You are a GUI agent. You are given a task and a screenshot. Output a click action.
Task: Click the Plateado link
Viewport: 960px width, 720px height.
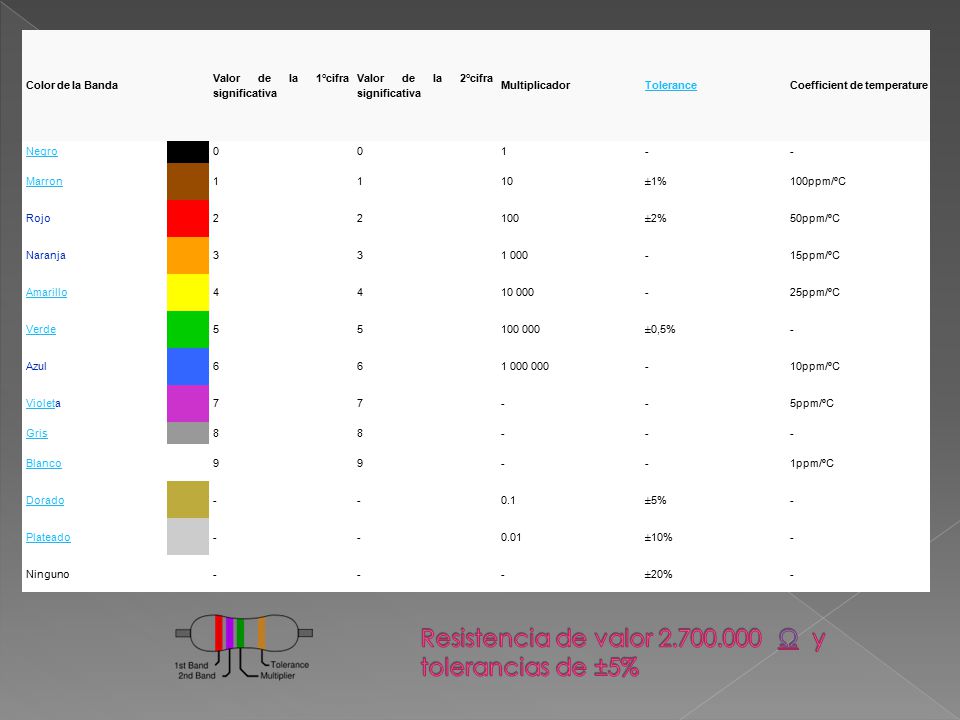click(x=48, y=537)
